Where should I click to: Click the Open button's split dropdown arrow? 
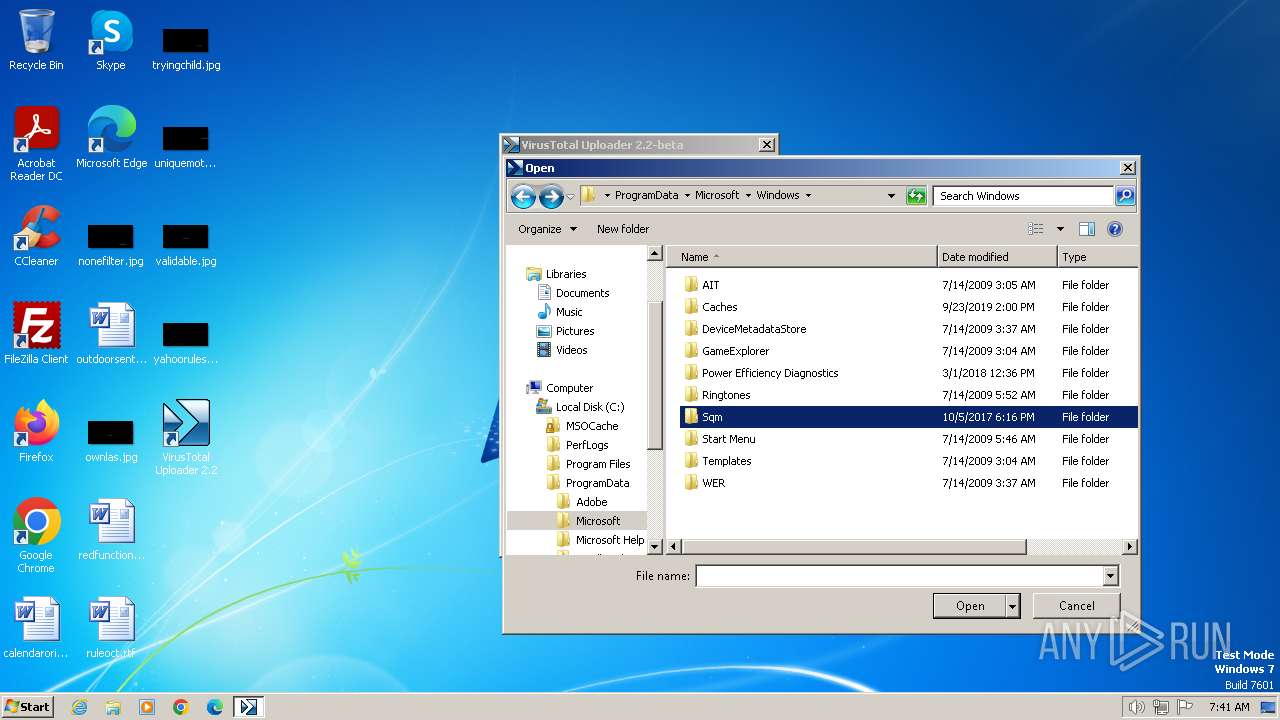(1012, 606)
